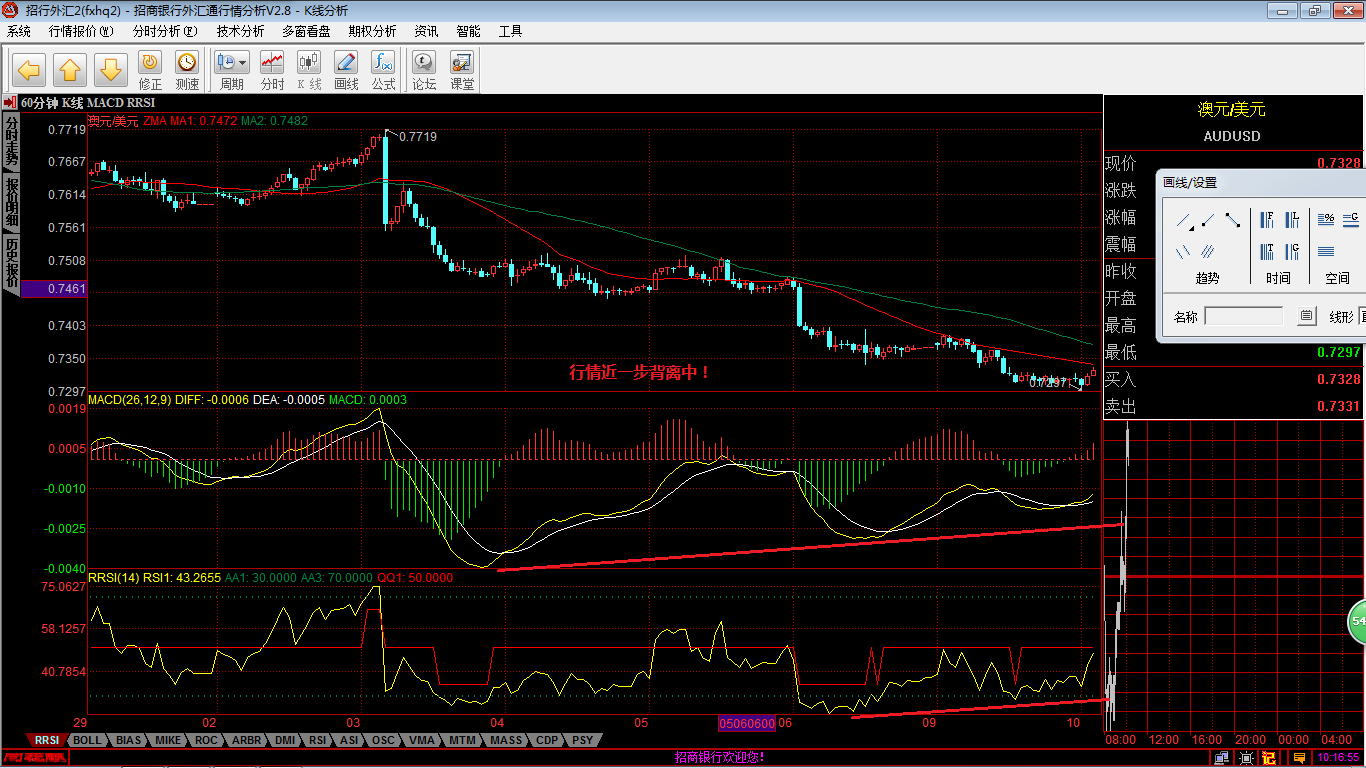This screenshot has width=1366, height=768.
Task: Switch to the VMA indicator tab
Action: pos(422,741)
